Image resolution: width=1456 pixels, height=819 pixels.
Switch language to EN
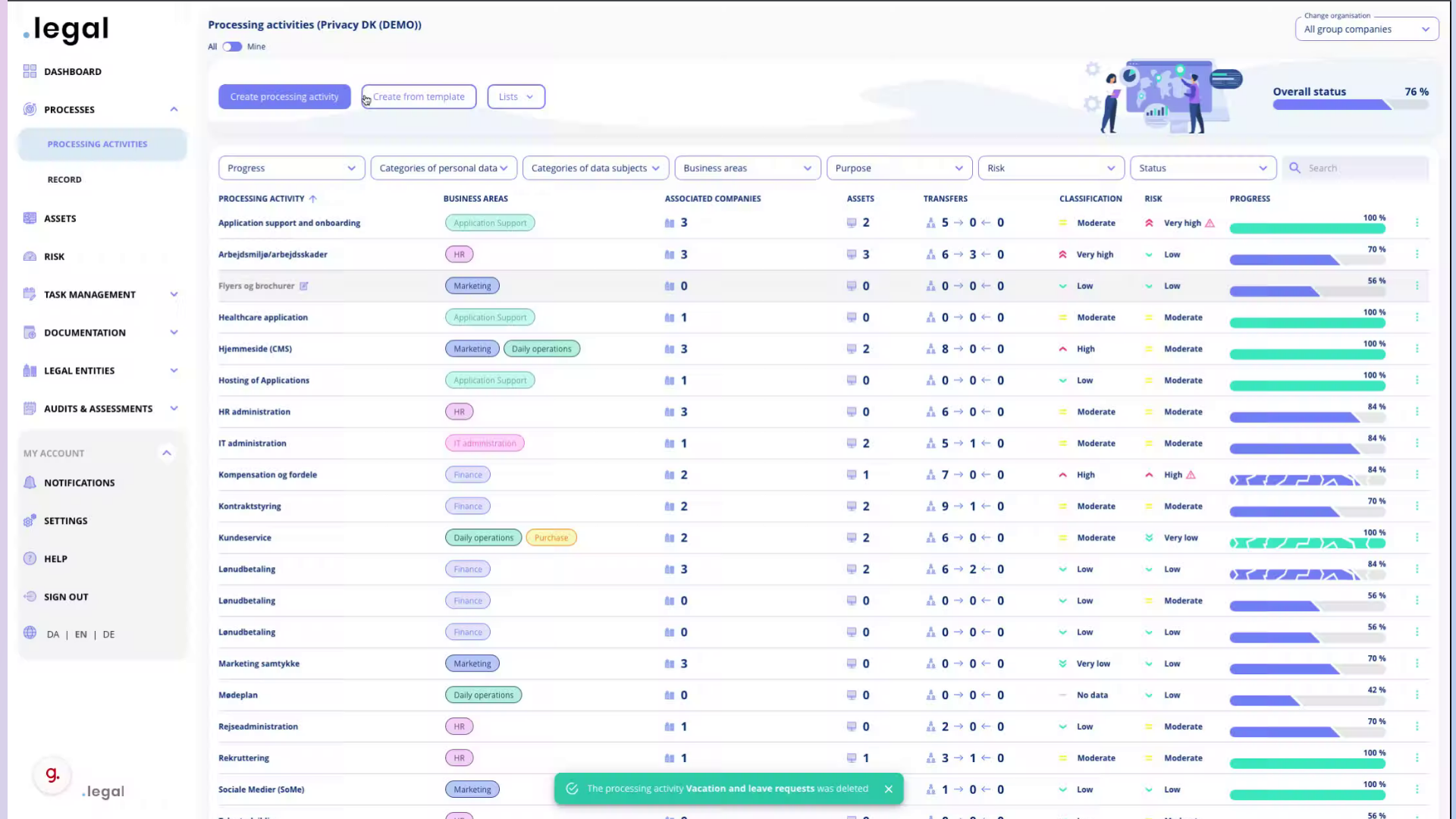(80, 634)
